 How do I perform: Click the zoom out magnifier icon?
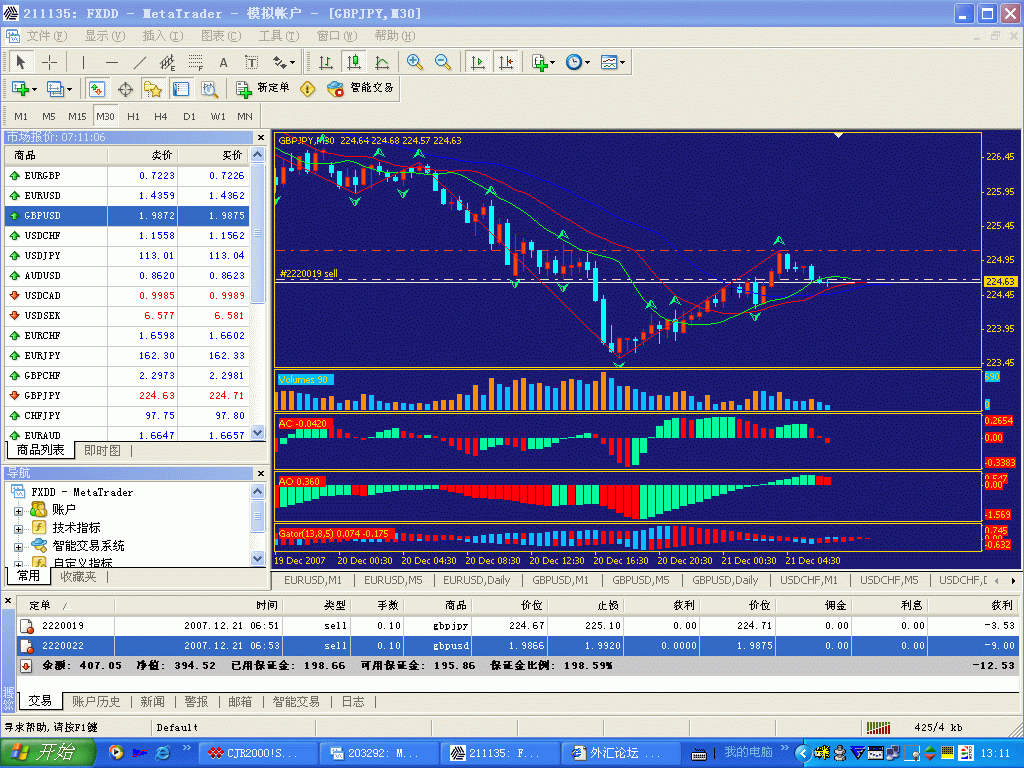(x=443, y=62)
